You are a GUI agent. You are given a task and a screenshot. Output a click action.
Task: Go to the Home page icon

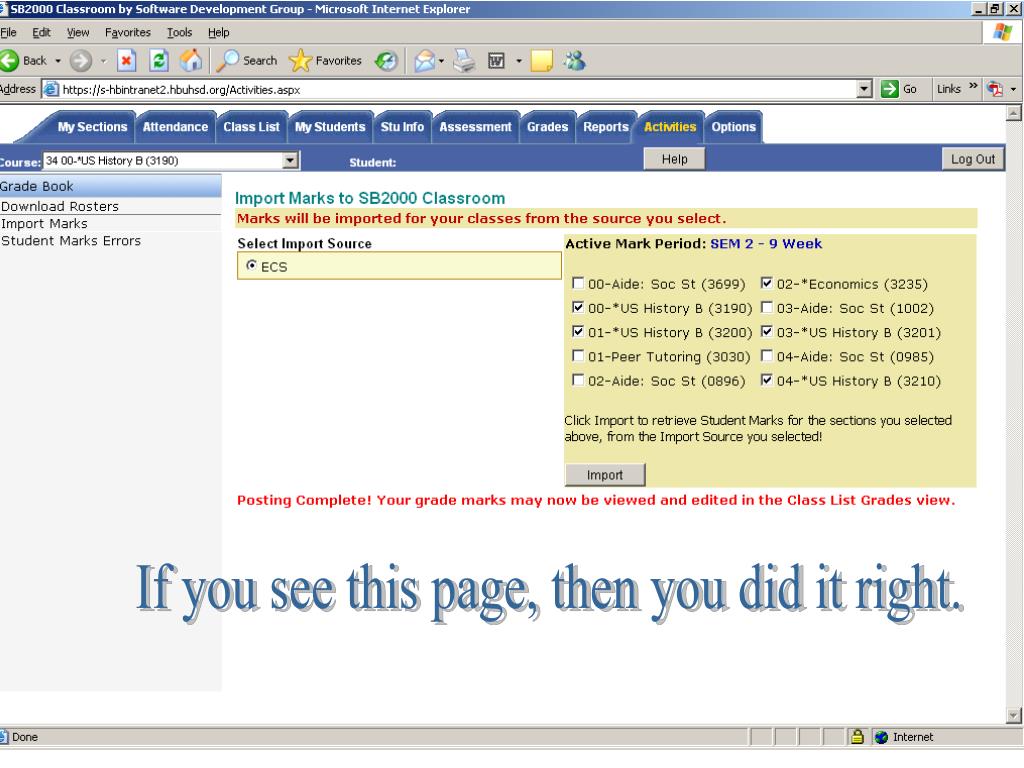point(191,61)
